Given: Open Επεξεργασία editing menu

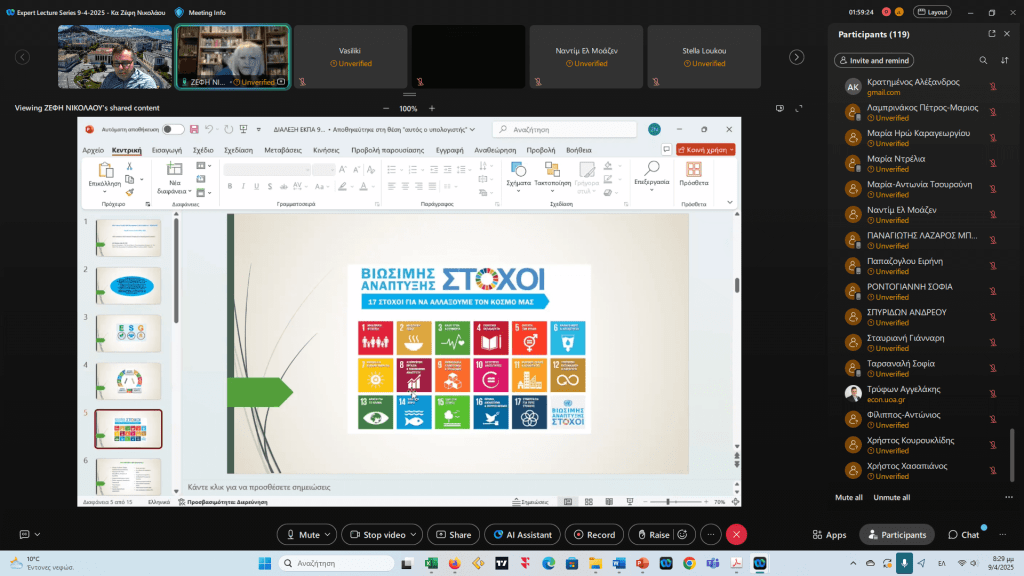Looking at the screenshot, I should point(652,175).
